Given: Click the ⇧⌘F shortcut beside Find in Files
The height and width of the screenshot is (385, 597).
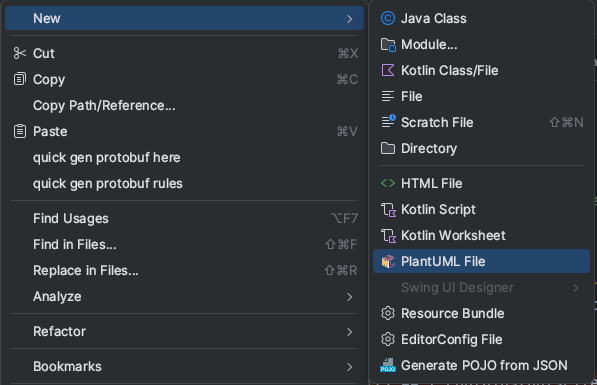Looking at the screenshot, I should click(x=341, y=244).
